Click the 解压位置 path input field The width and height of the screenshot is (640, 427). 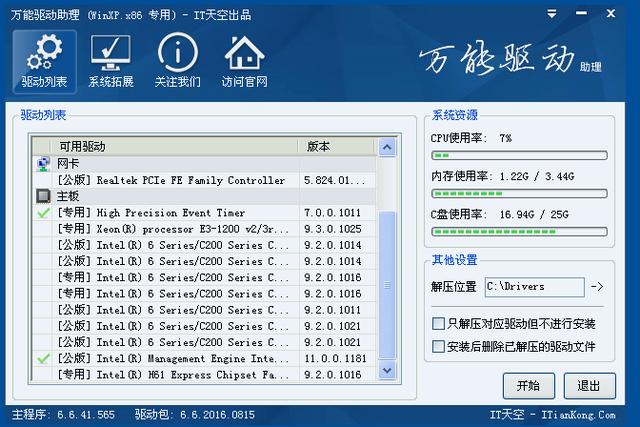pyautogui.click(x=535, y=287)
